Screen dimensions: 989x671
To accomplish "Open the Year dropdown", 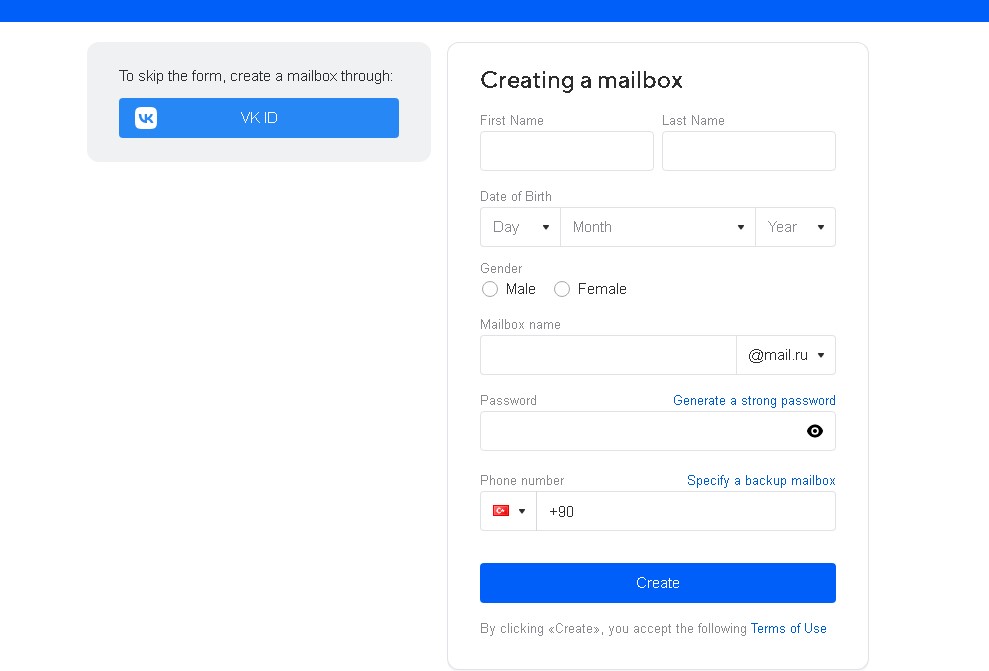I will (795, 227).
